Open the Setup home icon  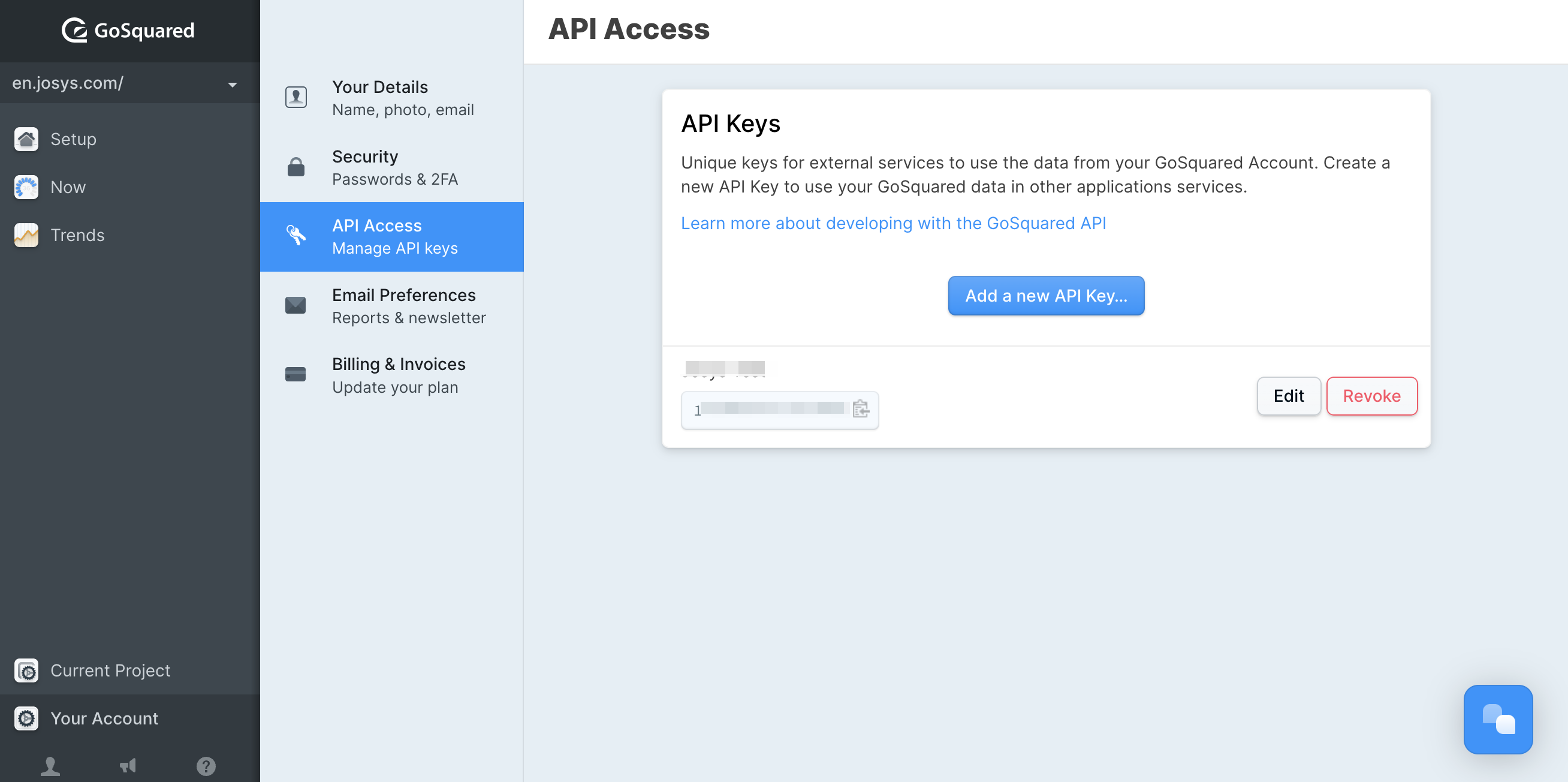click(x=26, y=139)
